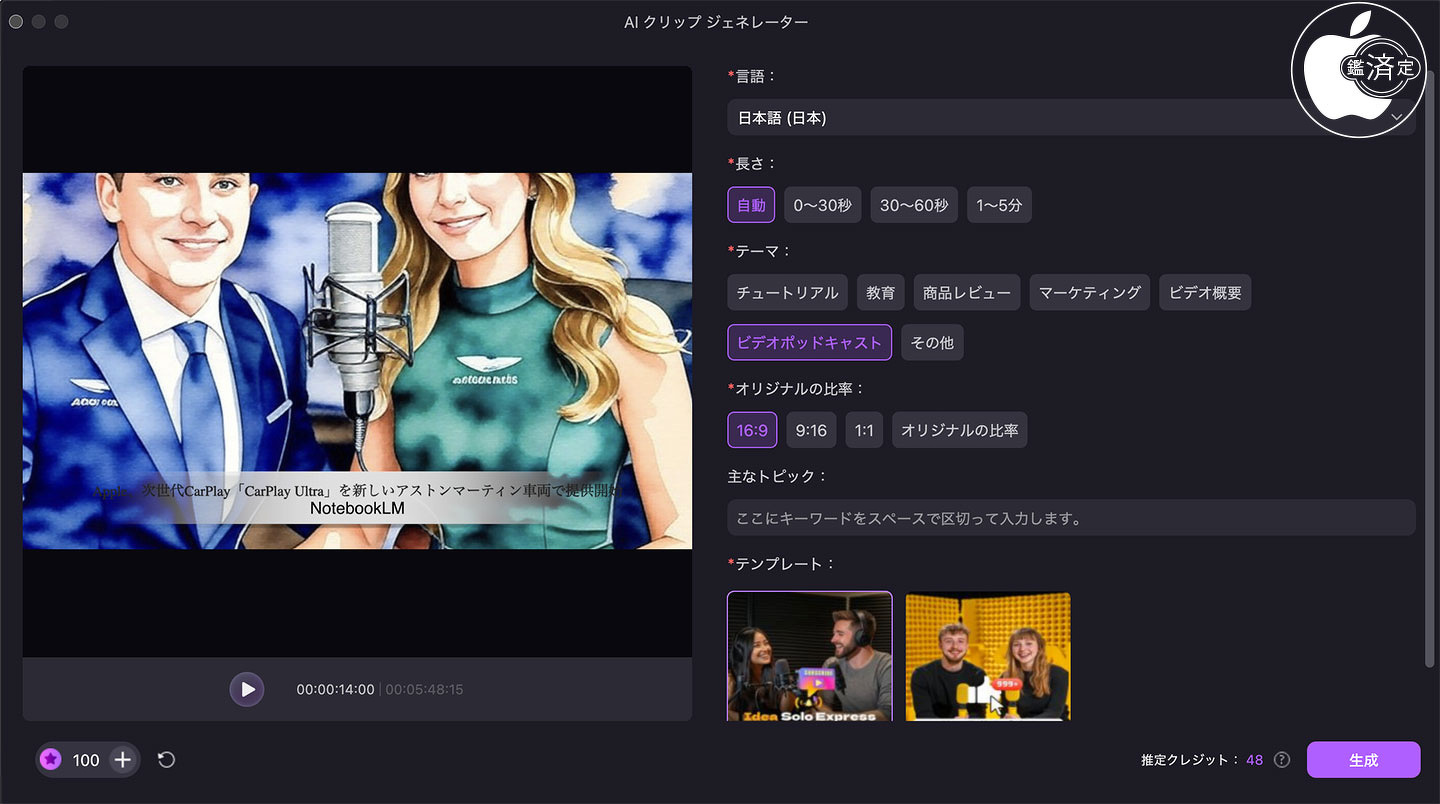
Task: Choose チュートリアル theme
Action: pos(787,293)
